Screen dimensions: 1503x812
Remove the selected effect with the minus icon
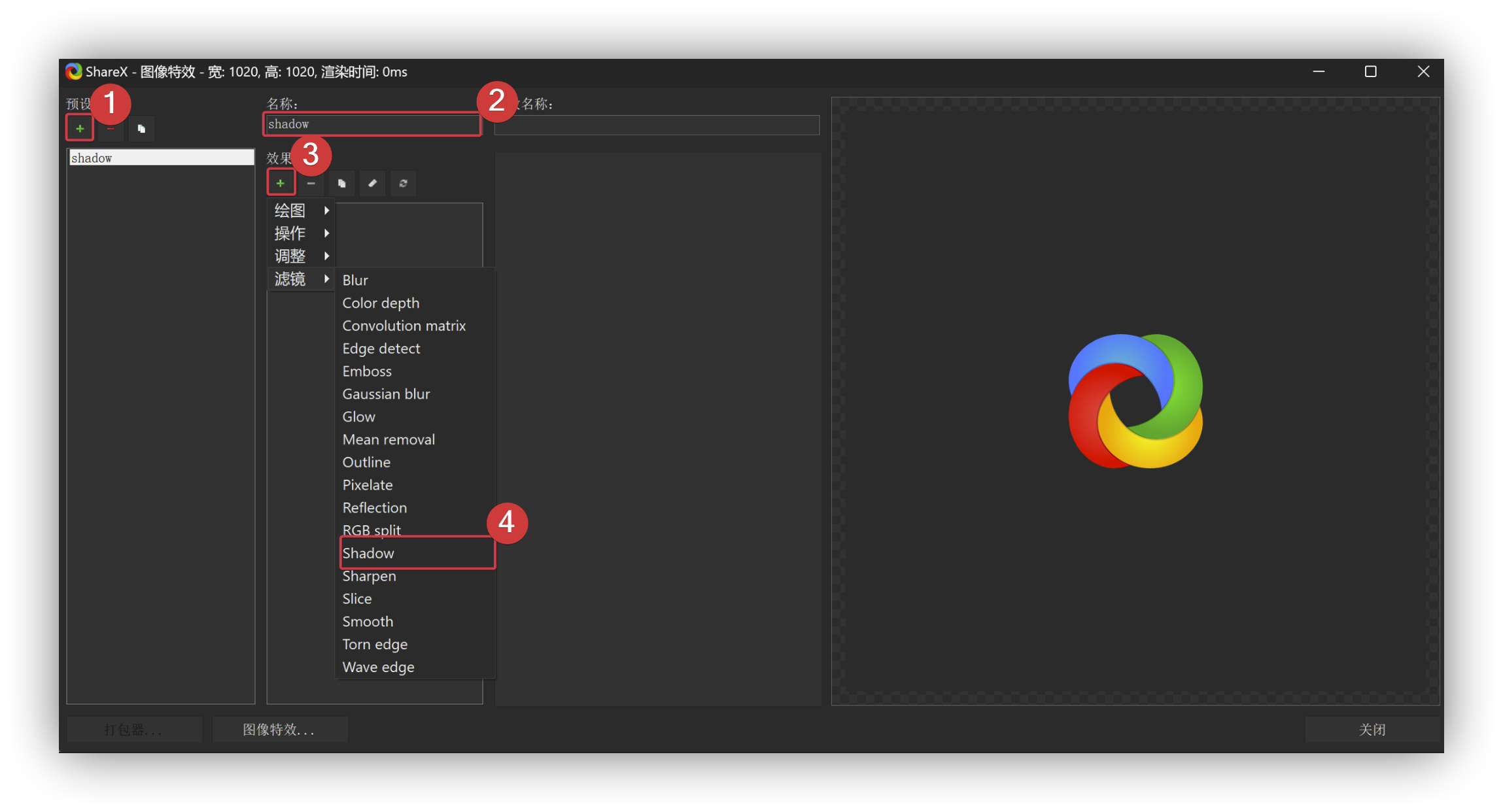coord(311,183)
